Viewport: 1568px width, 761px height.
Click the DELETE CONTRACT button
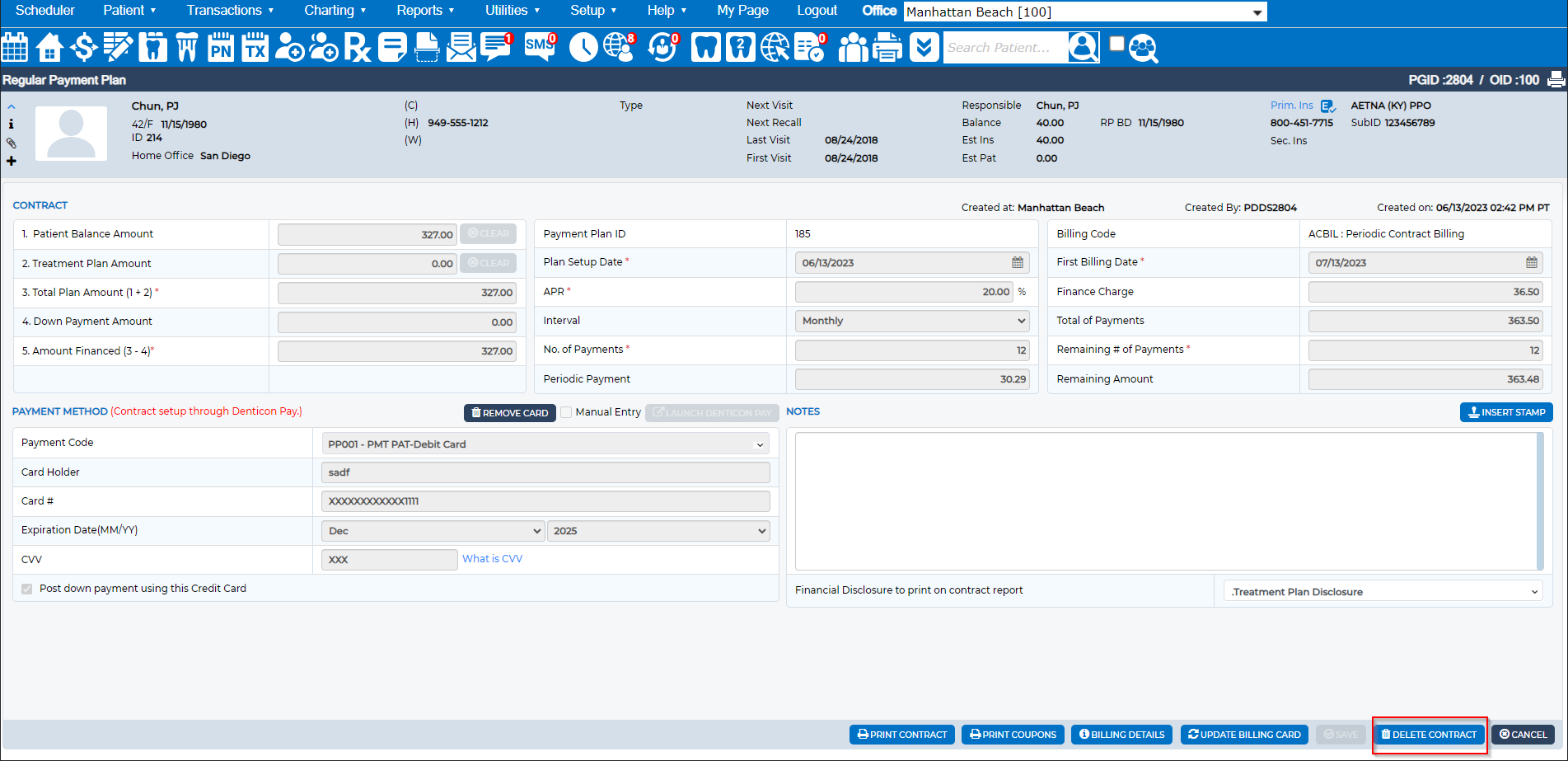1429,735
